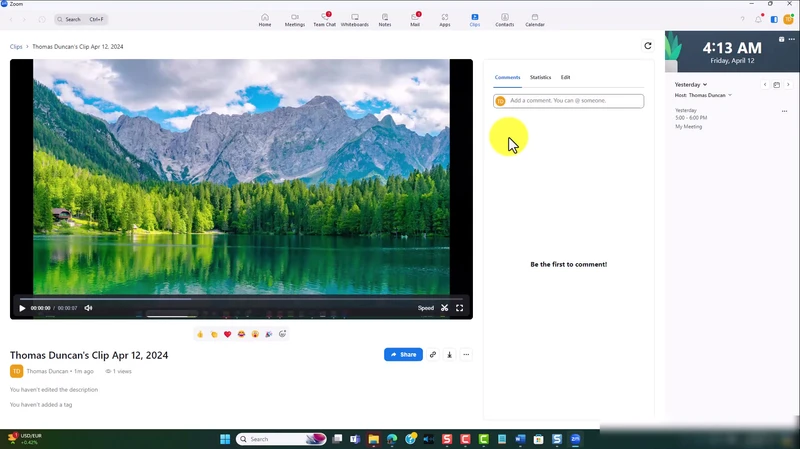Enter fullscreen for the clip
The height and width of the screenshot is (449, 800).
(460, 308)
